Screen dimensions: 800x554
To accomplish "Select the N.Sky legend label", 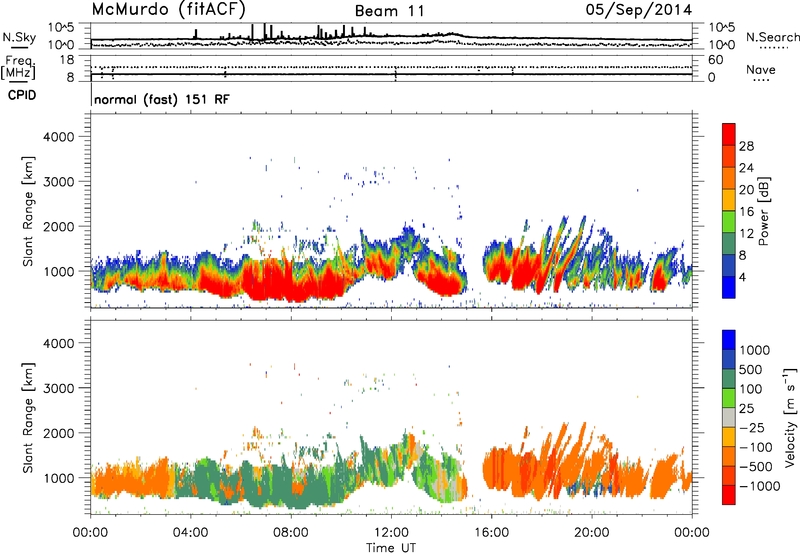I will click(x=19, y=37).
